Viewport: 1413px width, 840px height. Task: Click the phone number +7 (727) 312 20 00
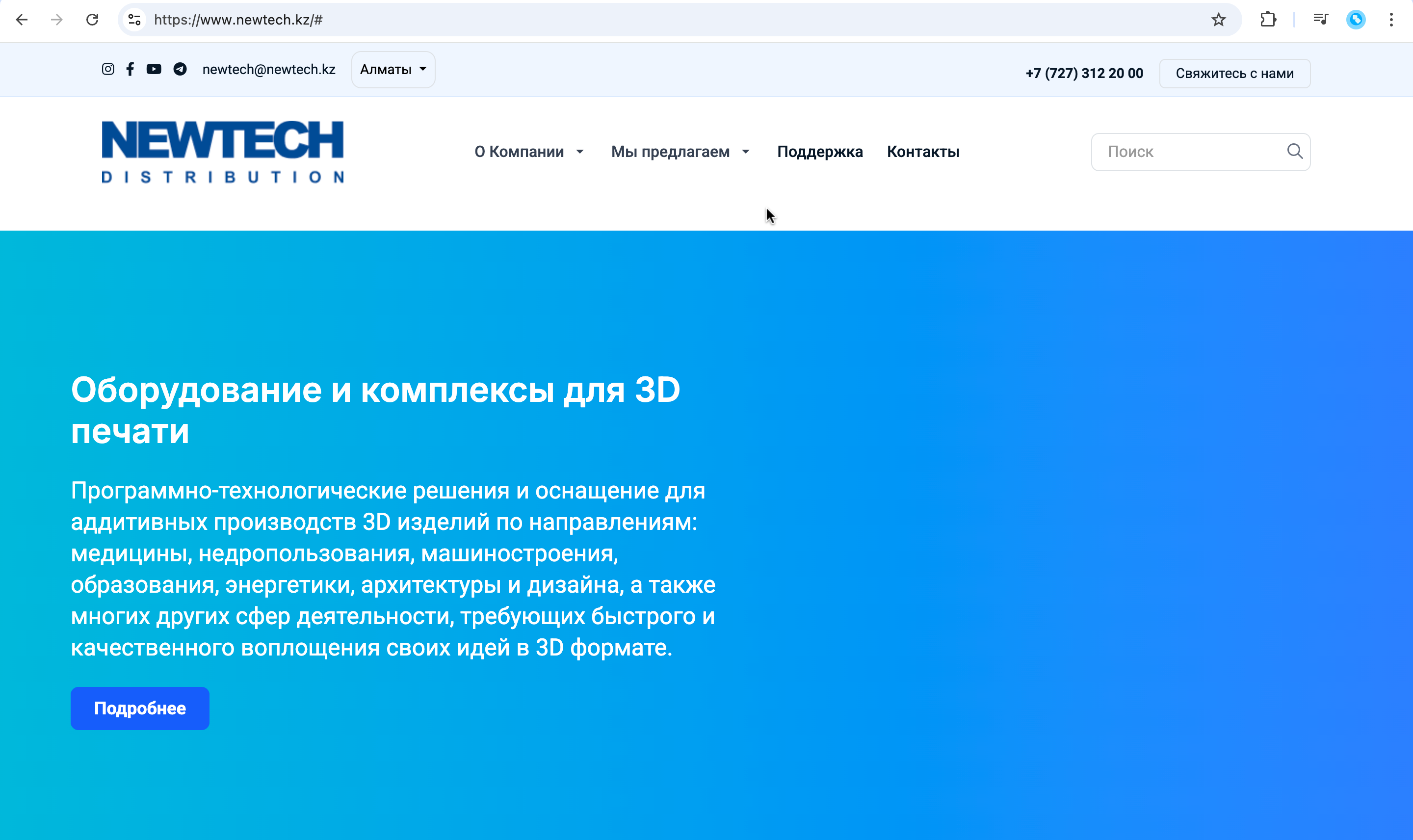(x=1084, y=73)
